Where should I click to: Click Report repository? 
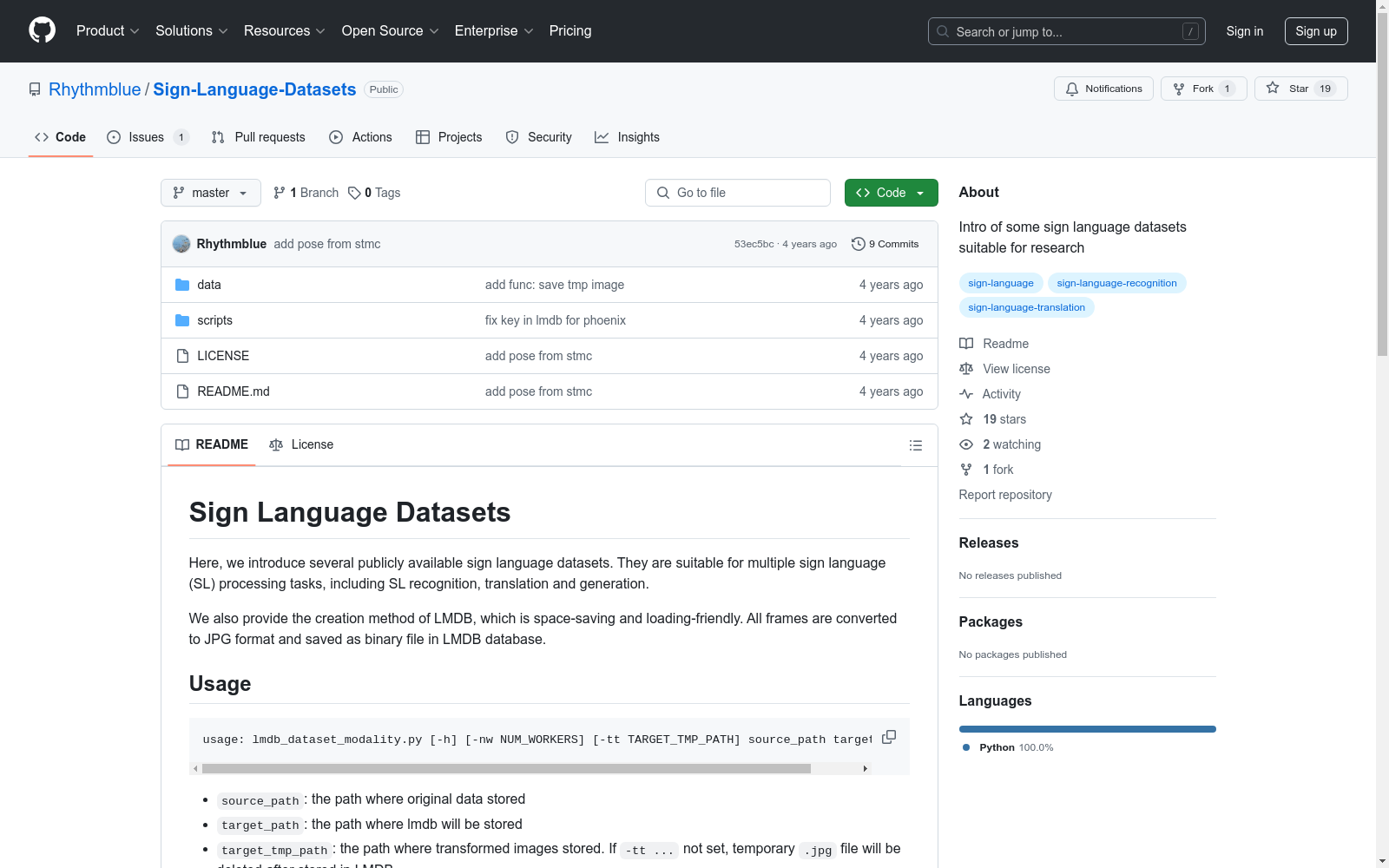point(1005,495)
